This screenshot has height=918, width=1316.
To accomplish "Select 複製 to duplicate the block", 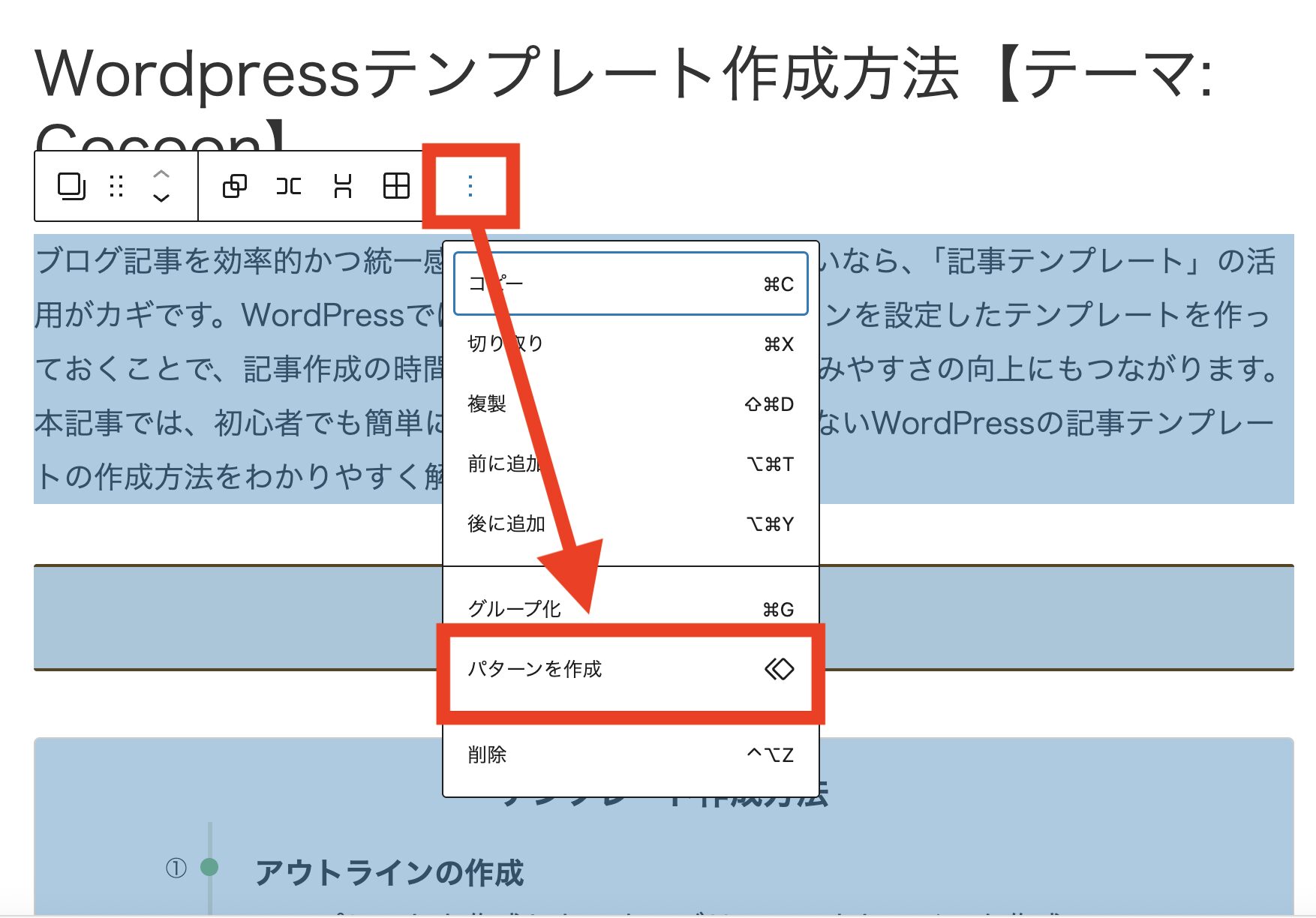I will click(x=631, y=404).
